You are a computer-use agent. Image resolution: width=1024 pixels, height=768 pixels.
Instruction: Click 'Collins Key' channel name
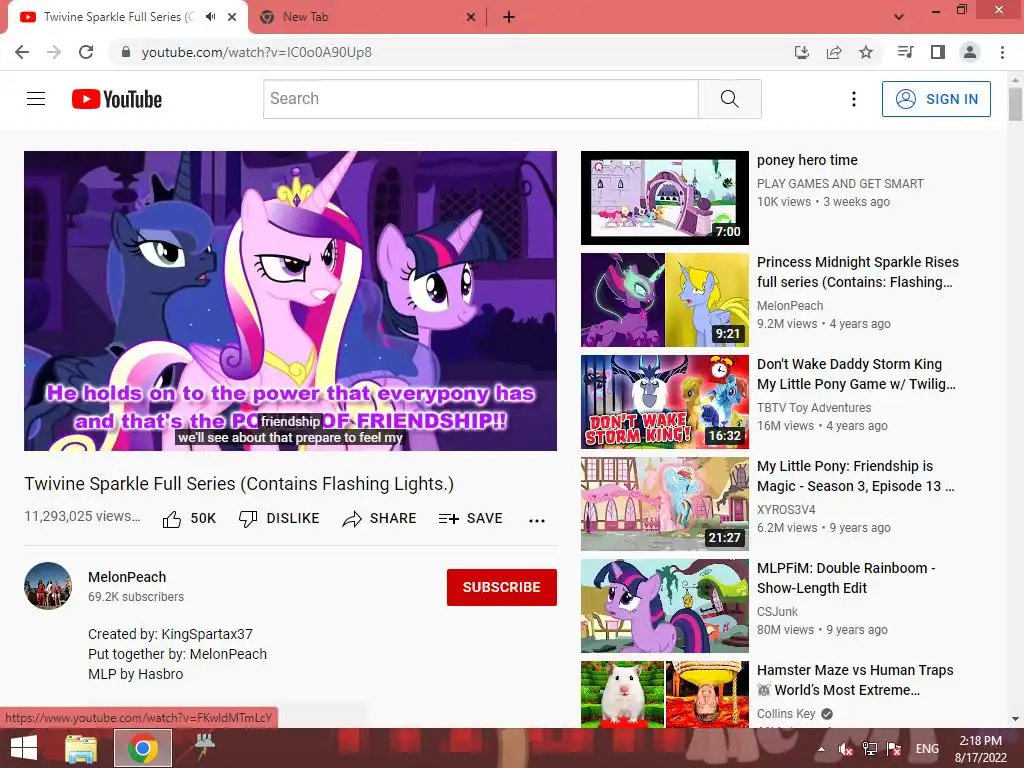pos(786,714)
